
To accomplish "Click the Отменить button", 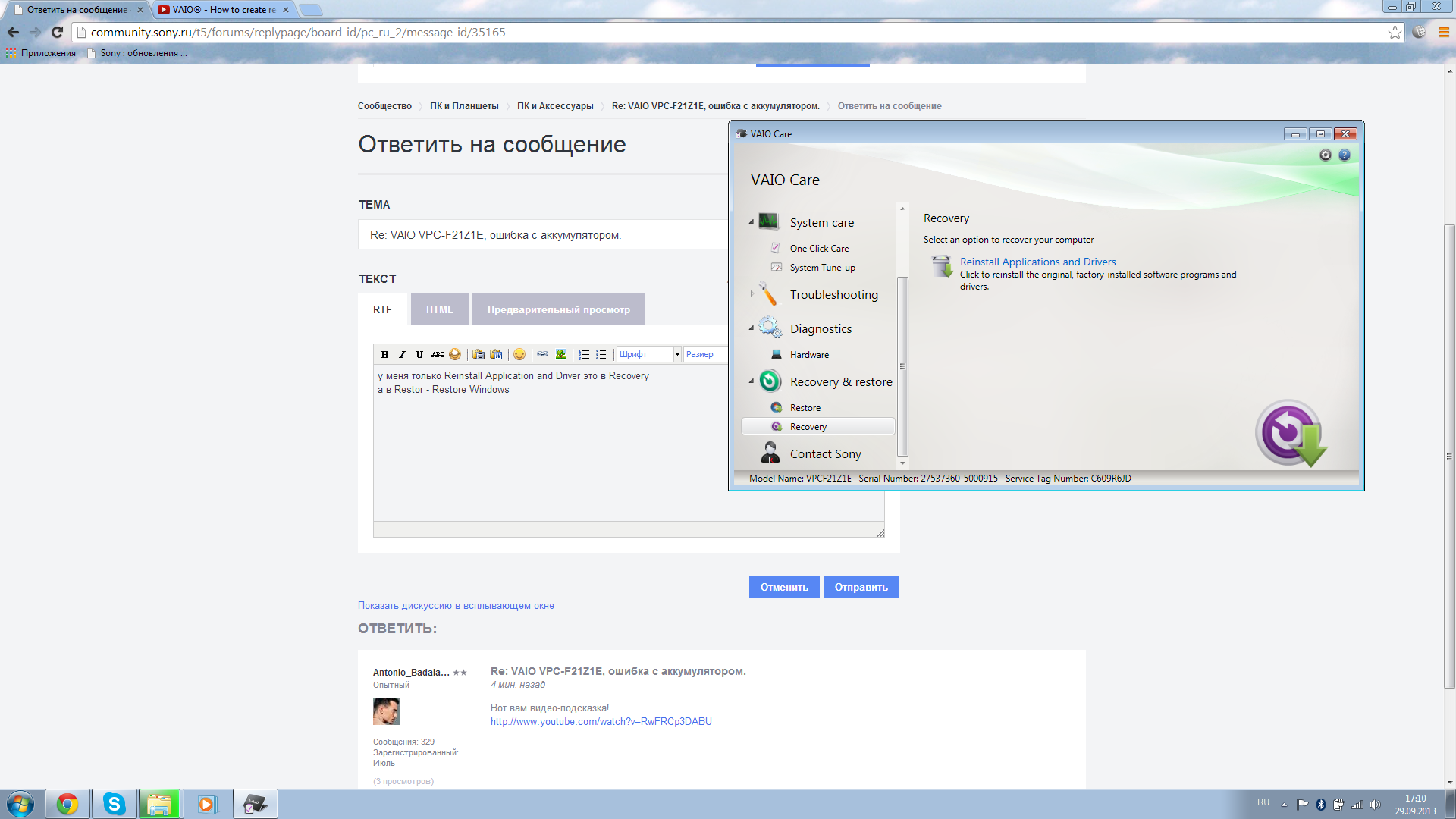I will 784,587.
